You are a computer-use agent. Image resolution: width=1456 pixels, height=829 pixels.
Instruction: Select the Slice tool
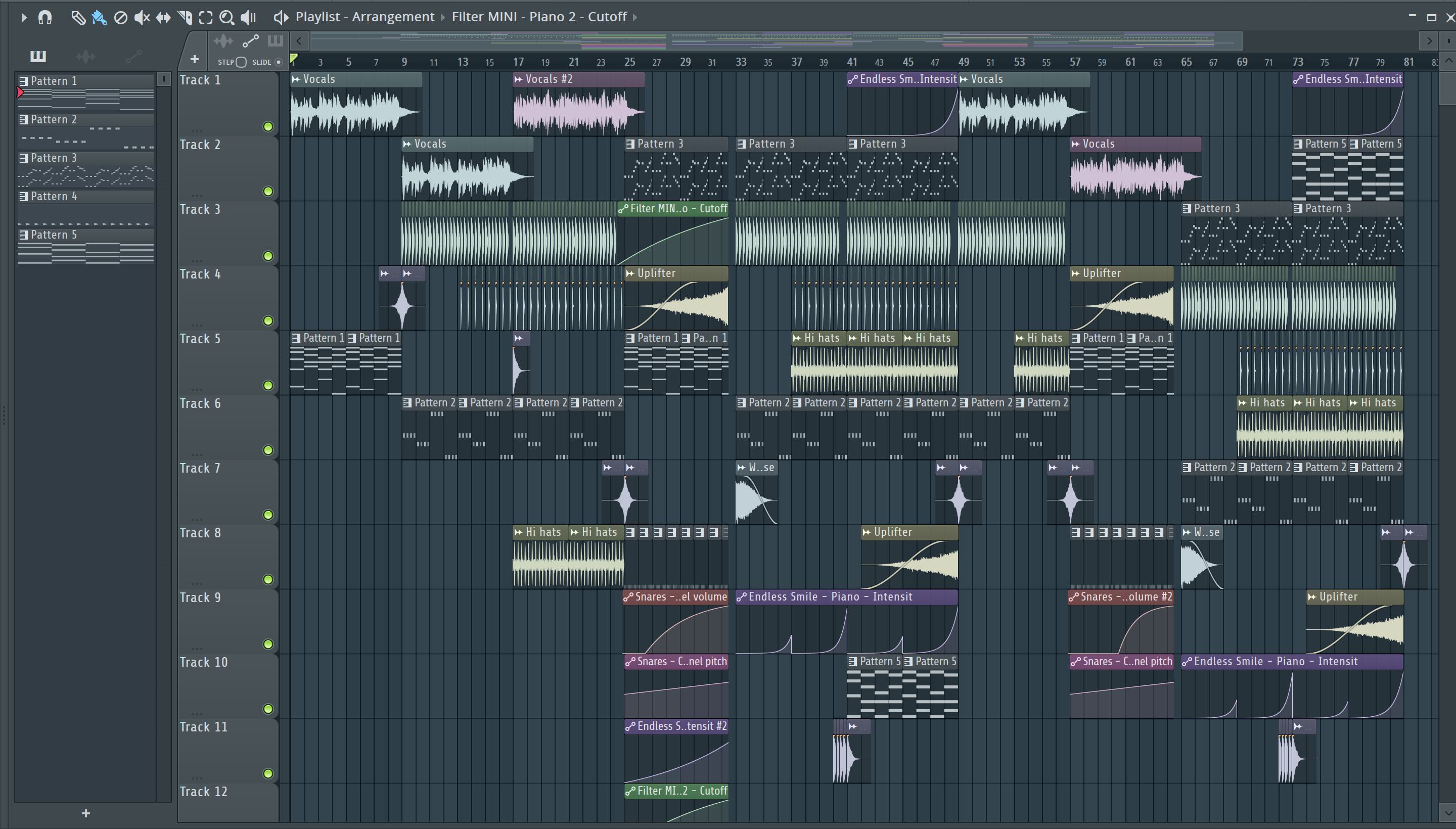point(185,18)
